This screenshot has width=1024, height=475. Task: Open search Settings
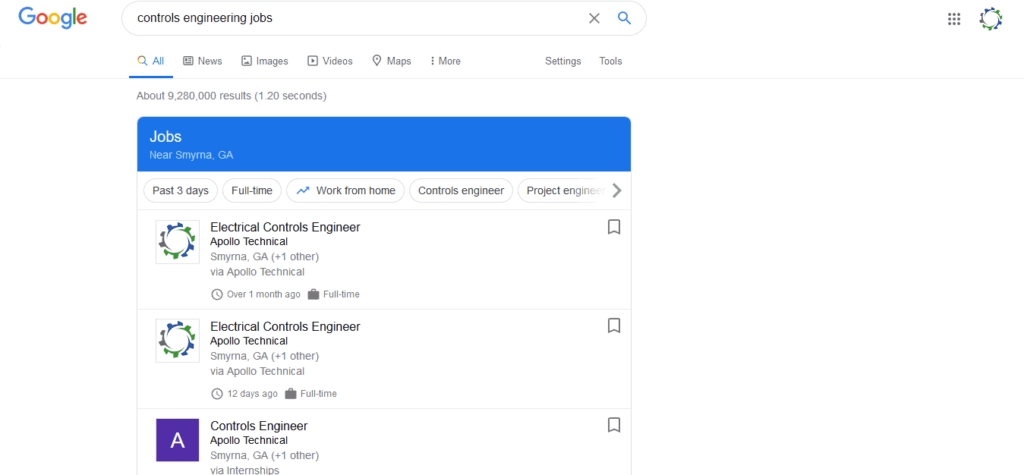[562, 61]
